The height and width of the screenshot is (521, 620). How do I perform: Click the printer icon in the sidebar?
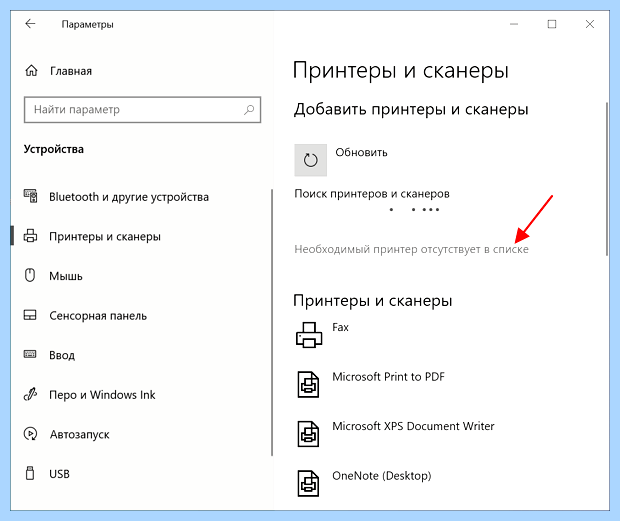click(30, 236)
